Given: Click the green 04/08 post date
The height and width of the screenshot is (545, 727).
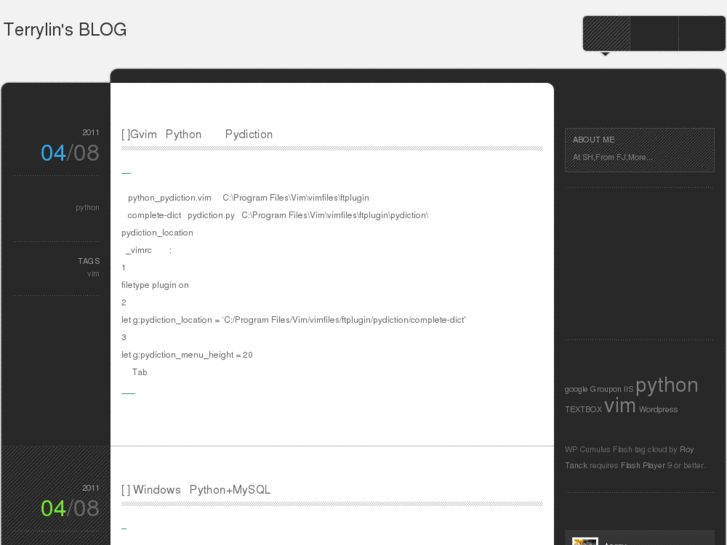Looking at the screenshot, I should tap(70, 508).
